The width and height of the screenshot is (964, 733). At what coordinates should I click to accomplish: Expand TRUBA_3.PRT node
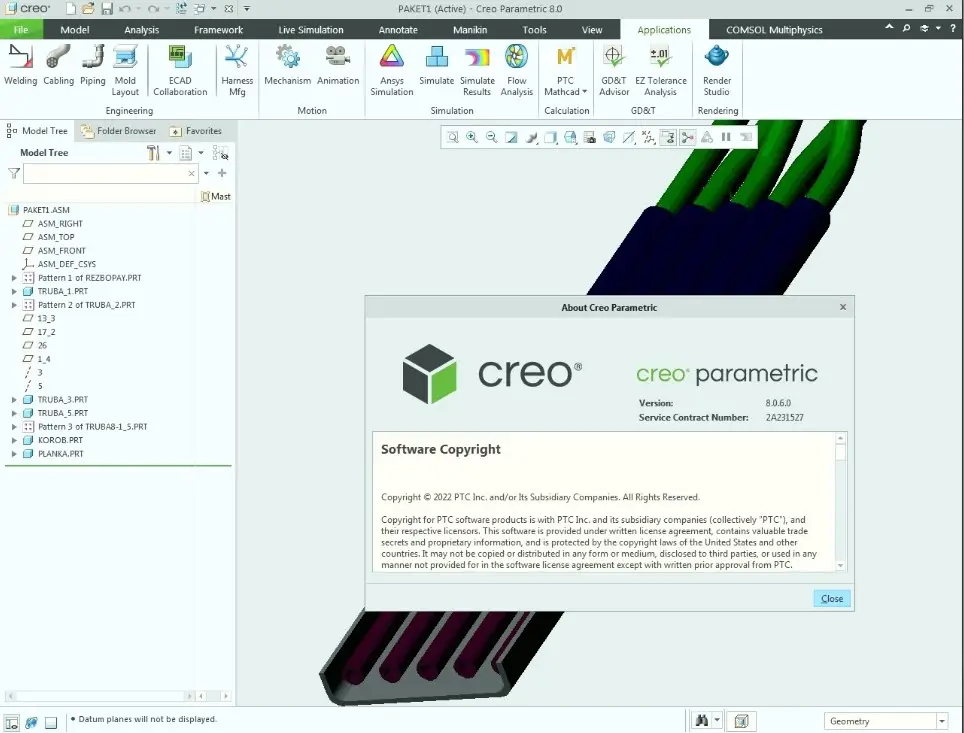(14, 400)
